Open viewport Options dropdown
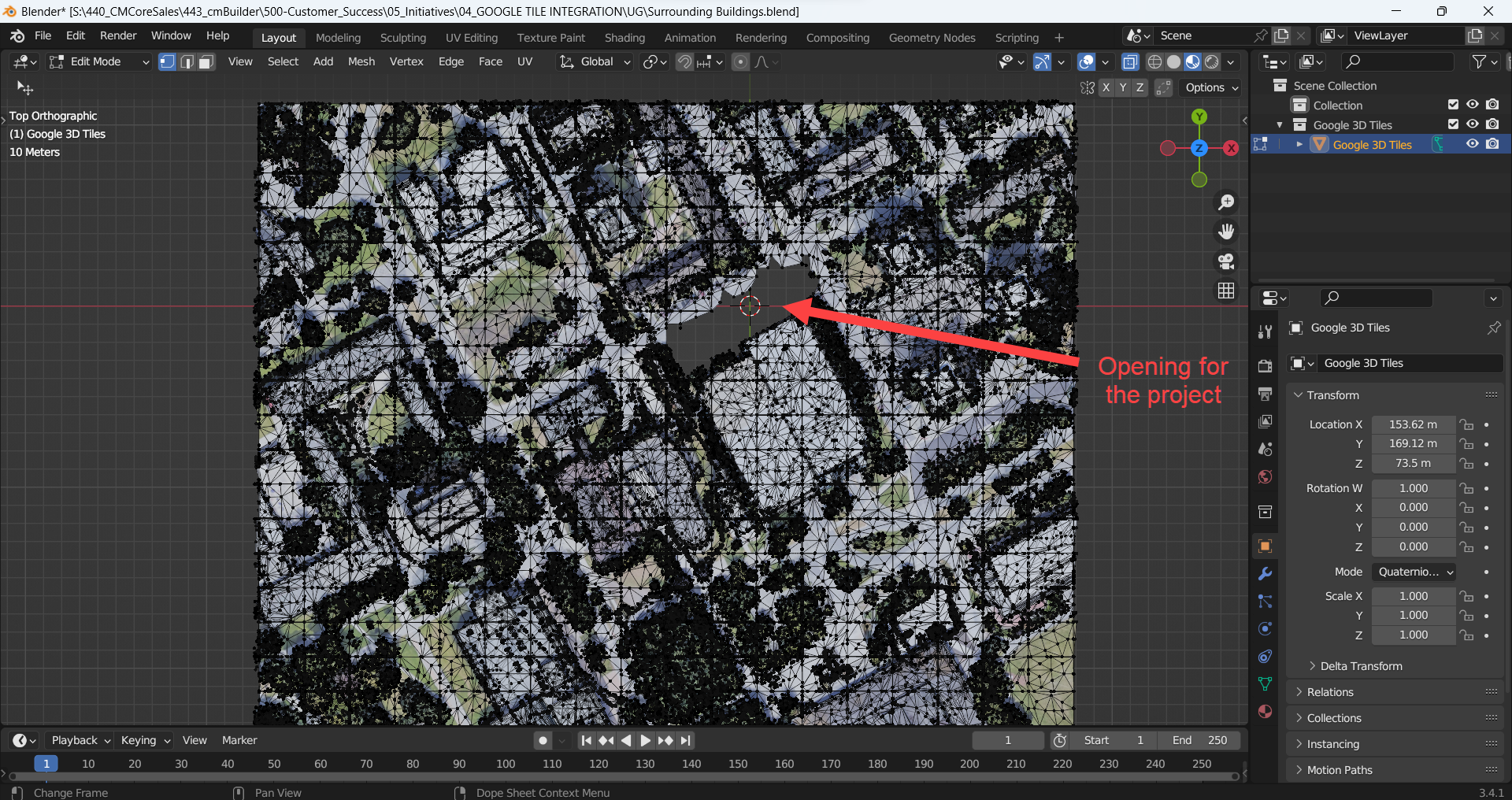 pyautogui.click(x=1211, y=87)
